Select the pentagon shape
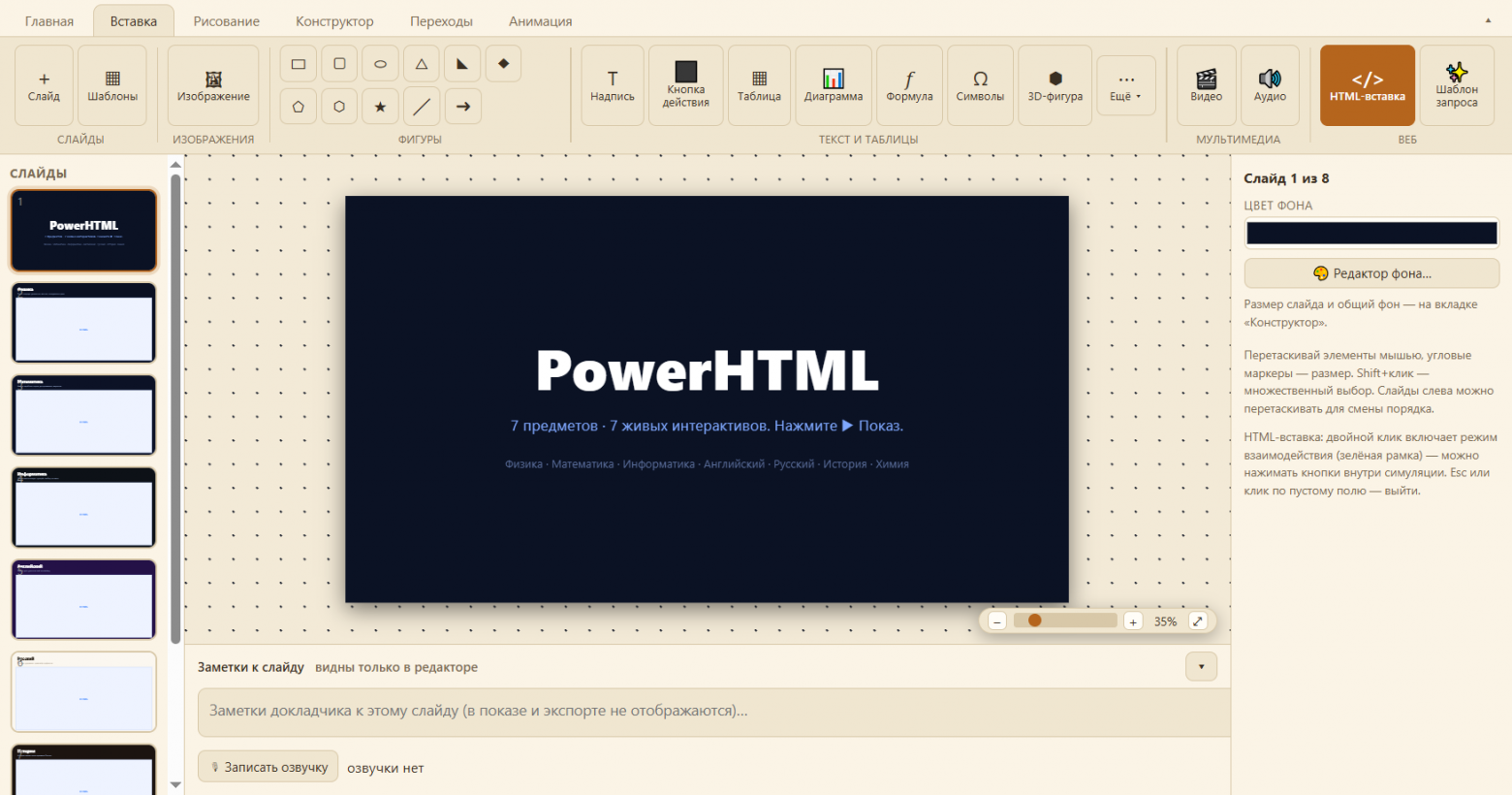This screenshot has height=795, width=1512. pos(299,107)
